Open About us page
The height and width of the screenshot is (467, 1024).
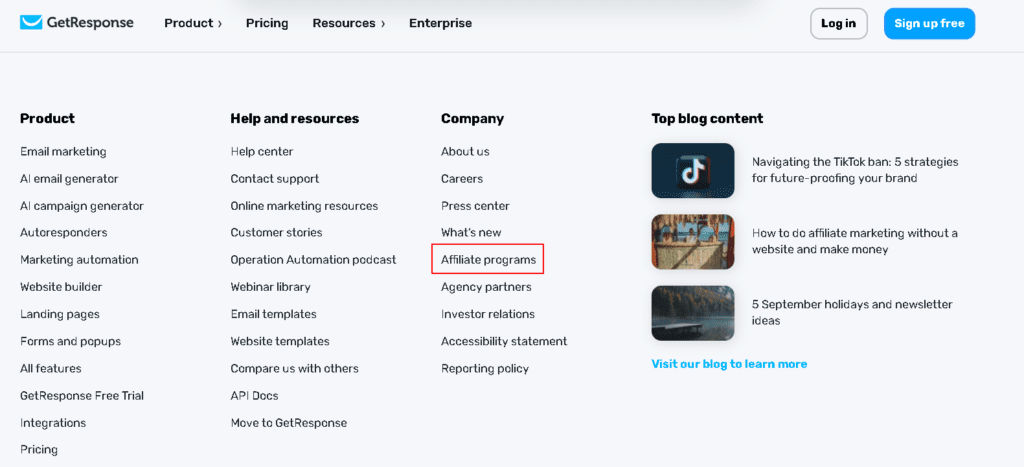pyautogui.click(x=465, y=152)
